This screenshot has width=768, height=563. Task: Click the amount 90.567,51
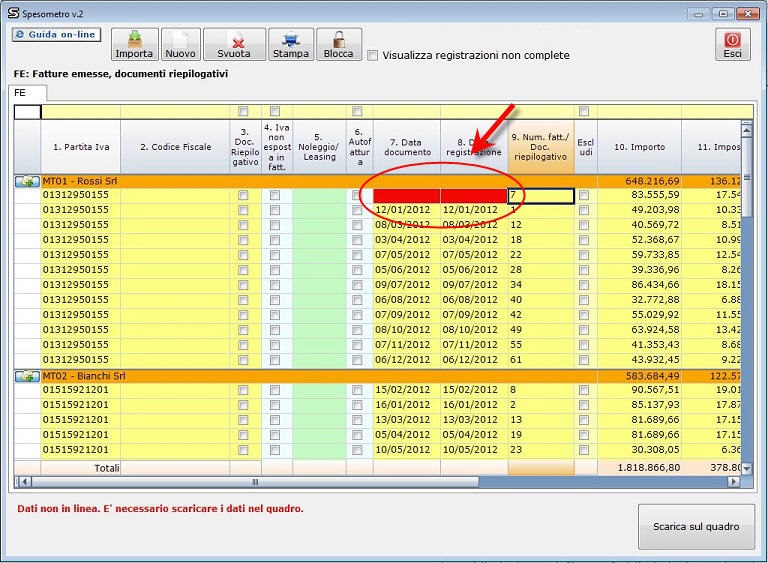655,390
